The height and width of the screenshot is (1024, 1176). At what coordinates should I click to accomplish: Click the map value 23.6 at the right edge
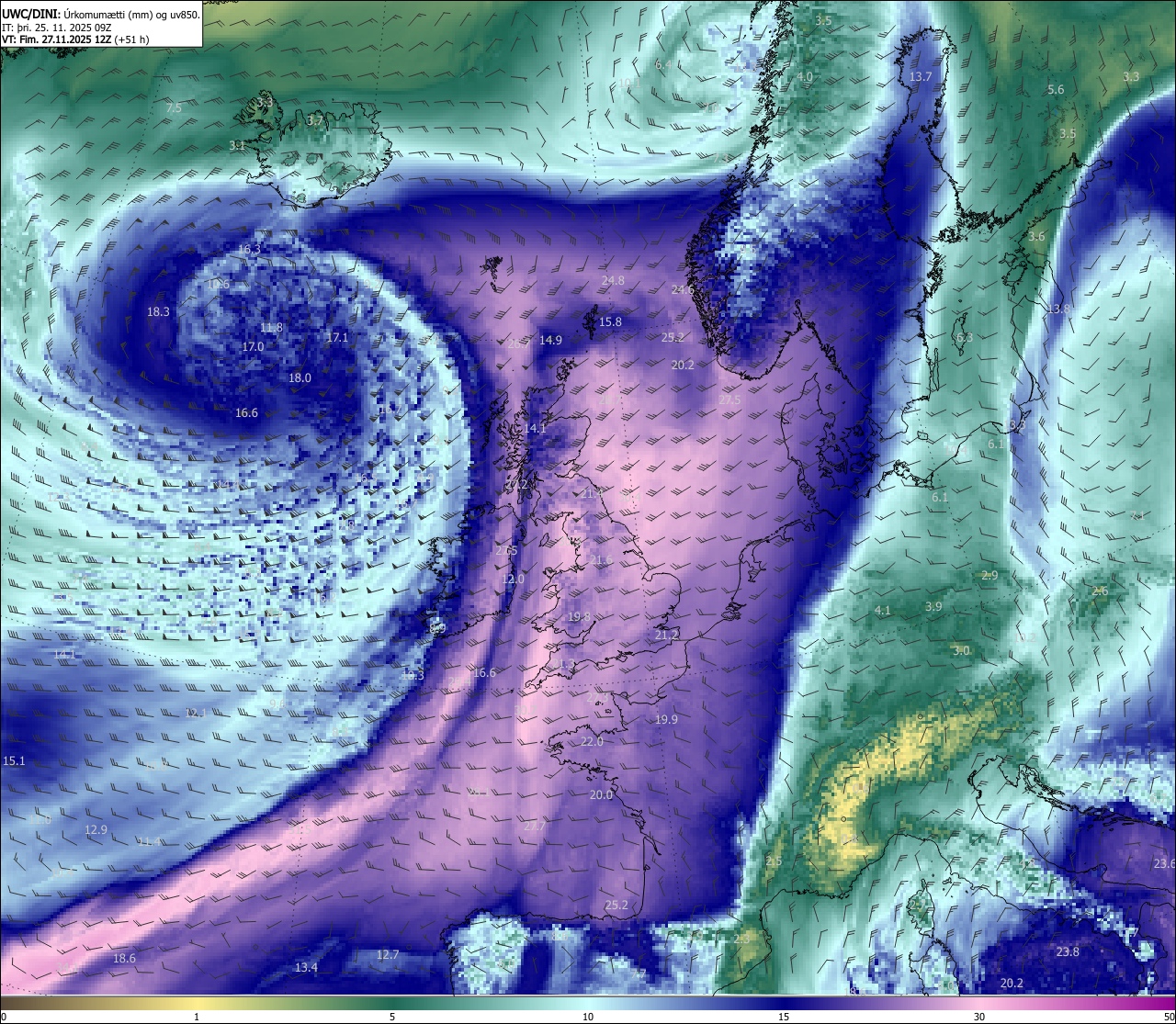(1164, 863)
